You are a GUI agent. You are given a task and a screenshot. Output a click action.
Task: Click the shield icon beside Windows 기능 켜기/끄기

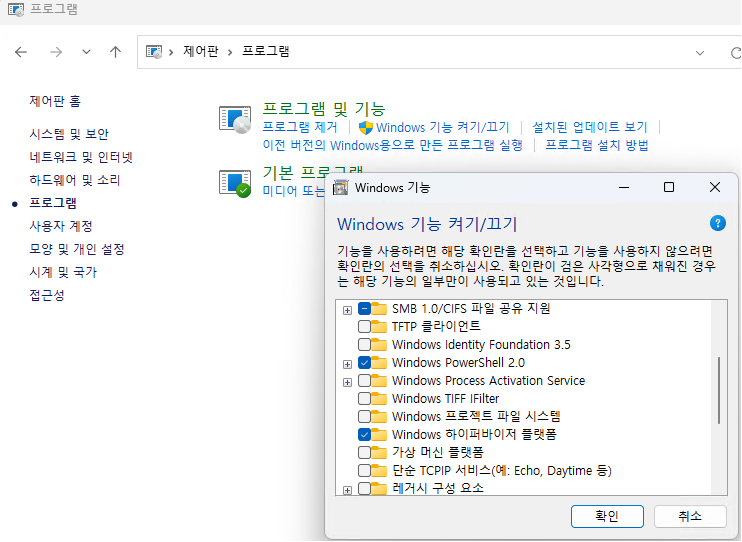tap(366, 128)
